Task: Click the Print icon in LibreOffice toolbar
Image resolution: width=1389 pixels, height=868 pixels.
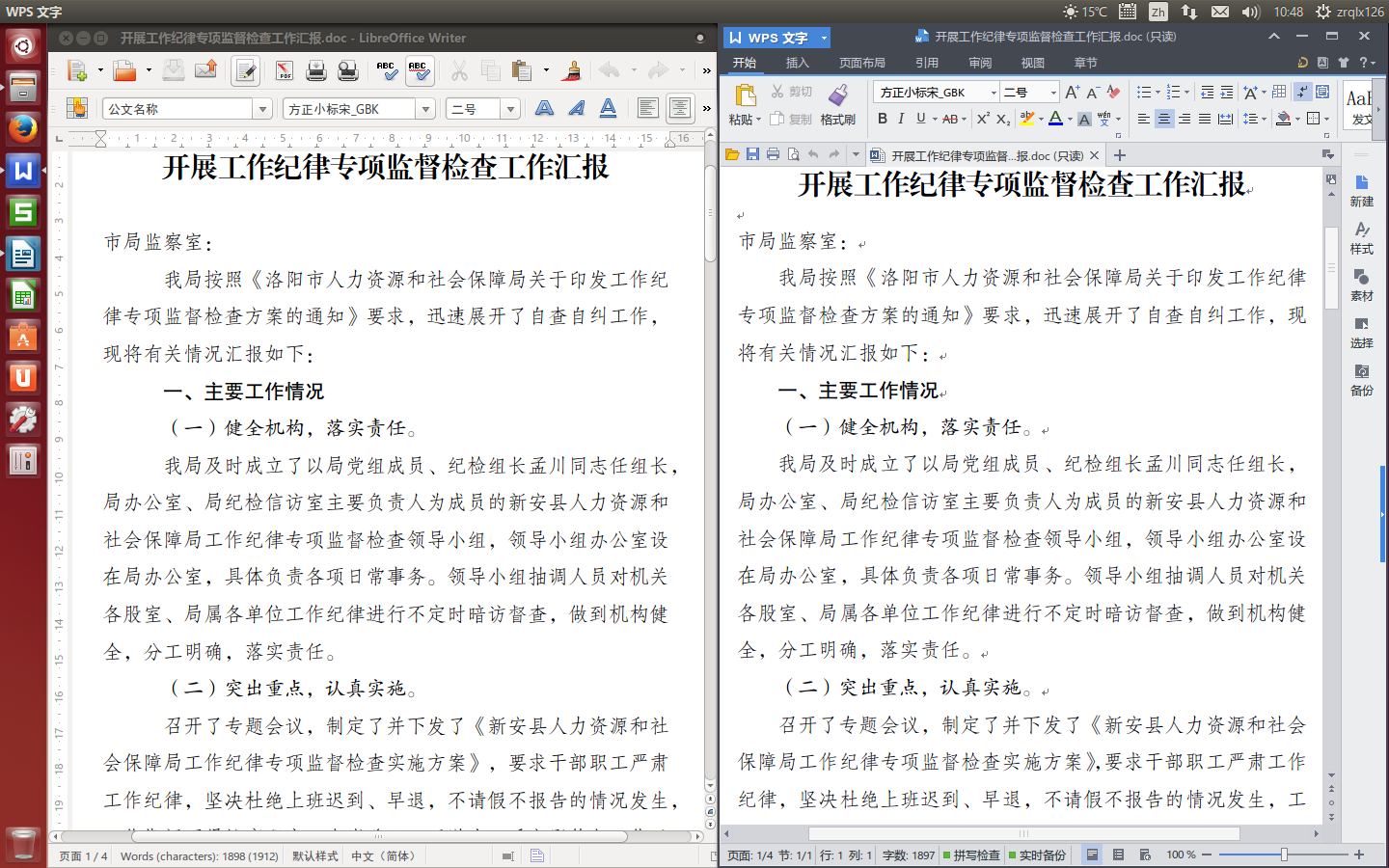Action: [316, 70]
